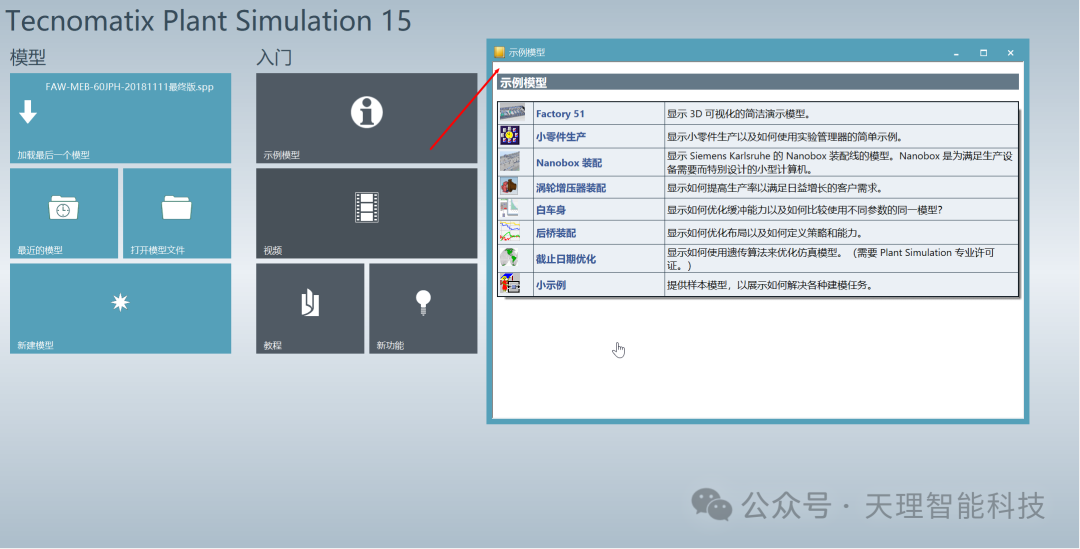1080x549 pixels.
Task: Click the folder icon on 打开模型文件 tile
Action: click(x=176, y=207)
